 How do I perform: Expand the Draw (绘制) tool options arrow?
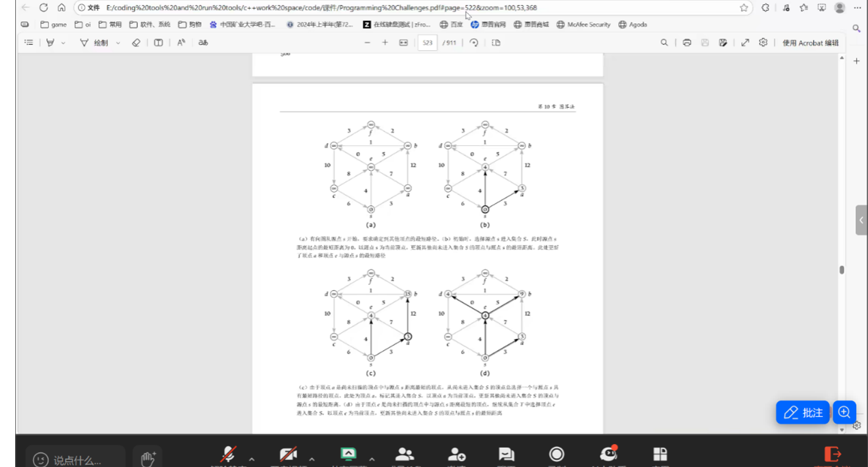[119, 43]
